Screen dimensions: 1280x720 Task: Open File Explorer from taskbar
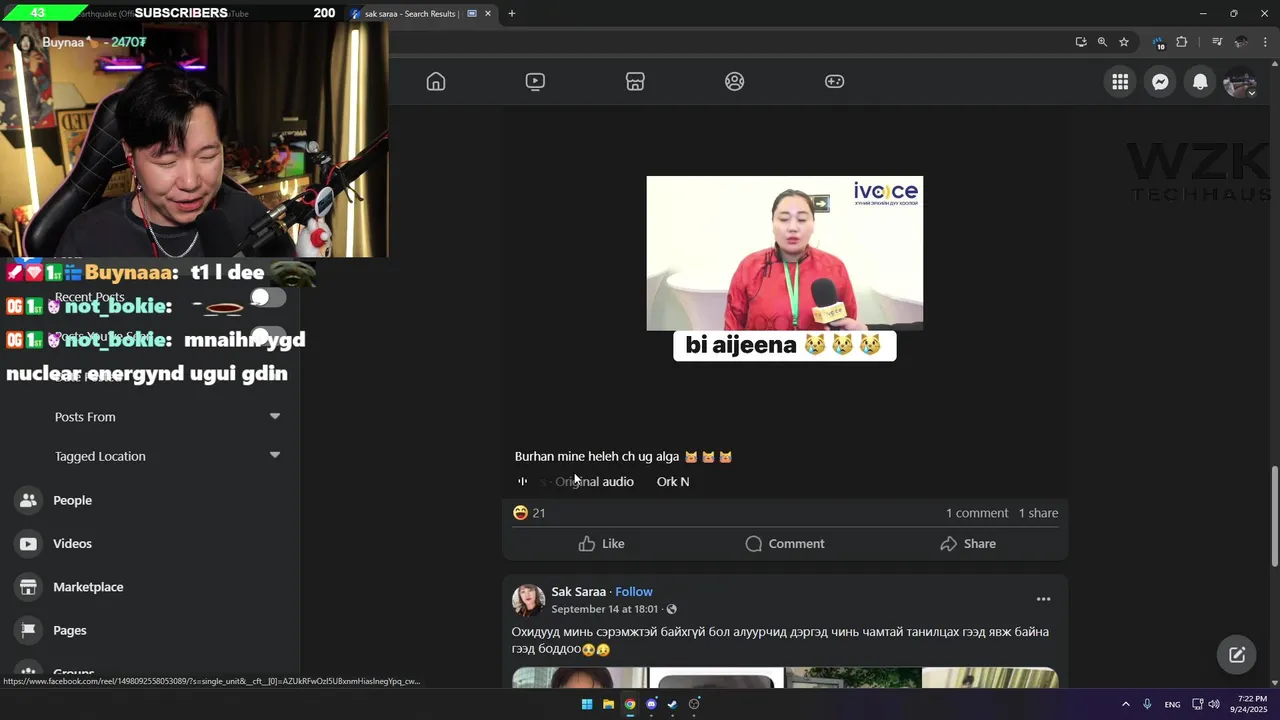608,704
